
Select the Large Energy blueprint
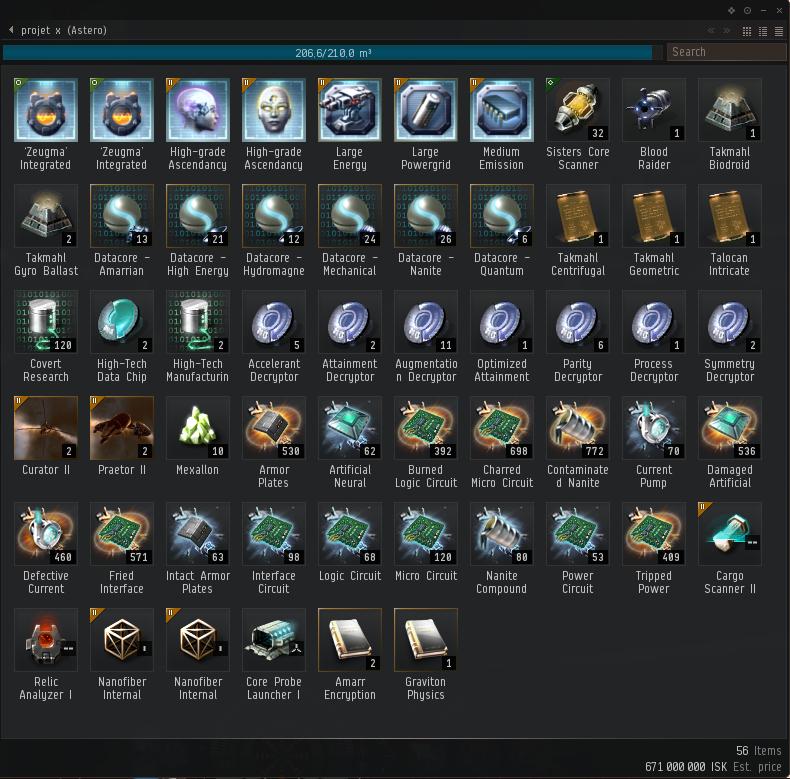point(350,110)
